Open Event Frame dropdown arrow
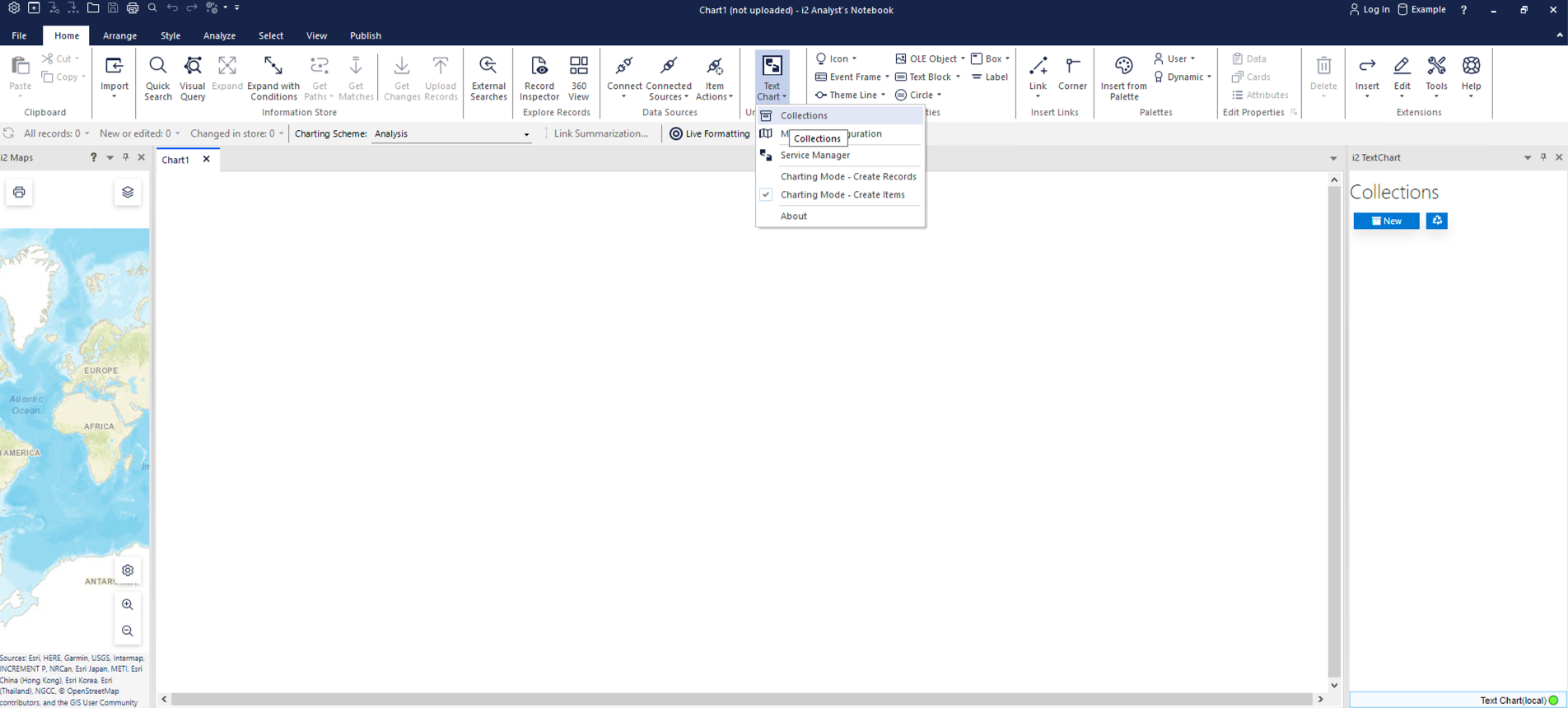Screen dimensions: 1568x708 887,77
